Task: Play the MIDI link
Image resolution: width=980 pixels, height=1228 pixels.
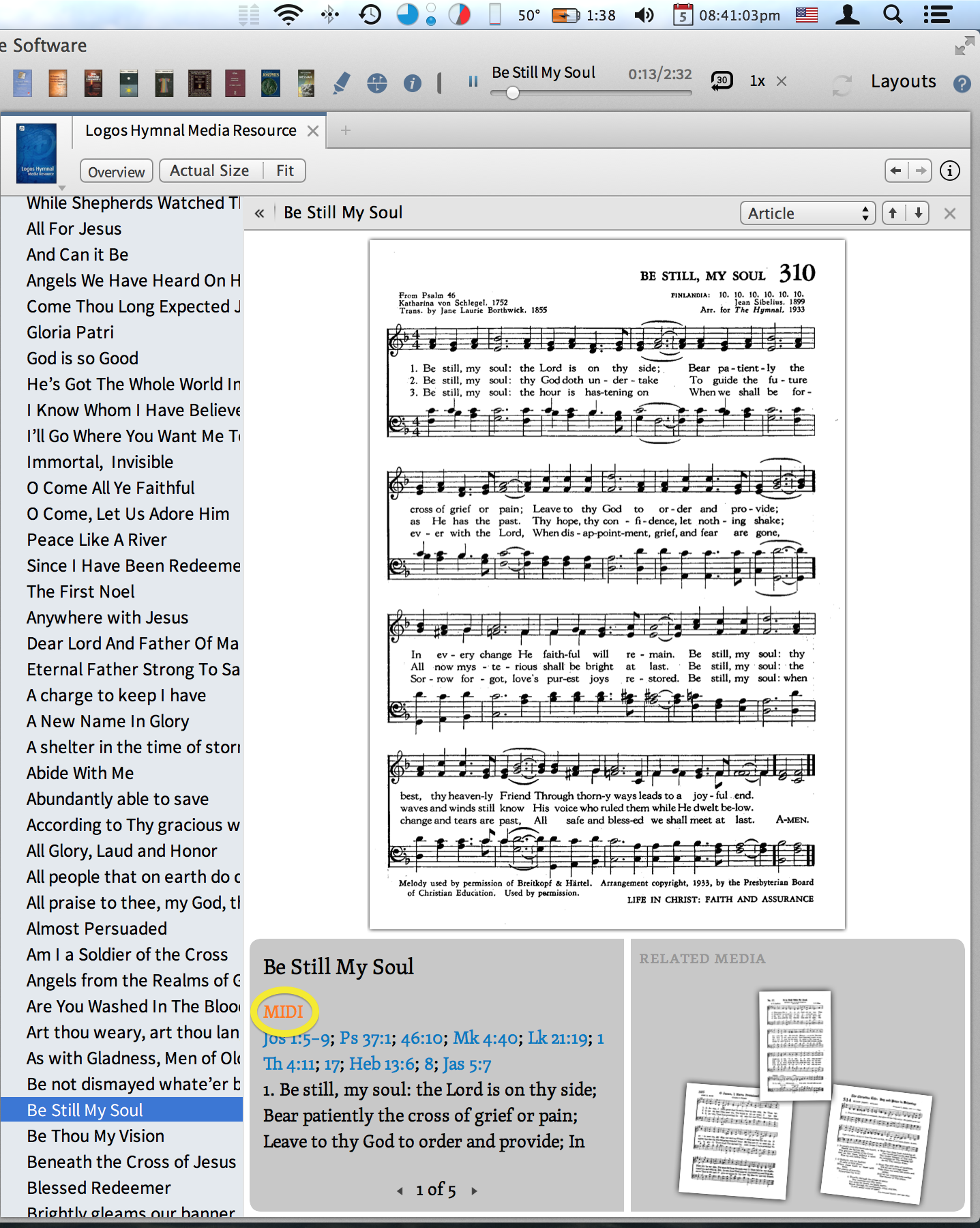Action: coord(283,1012)
